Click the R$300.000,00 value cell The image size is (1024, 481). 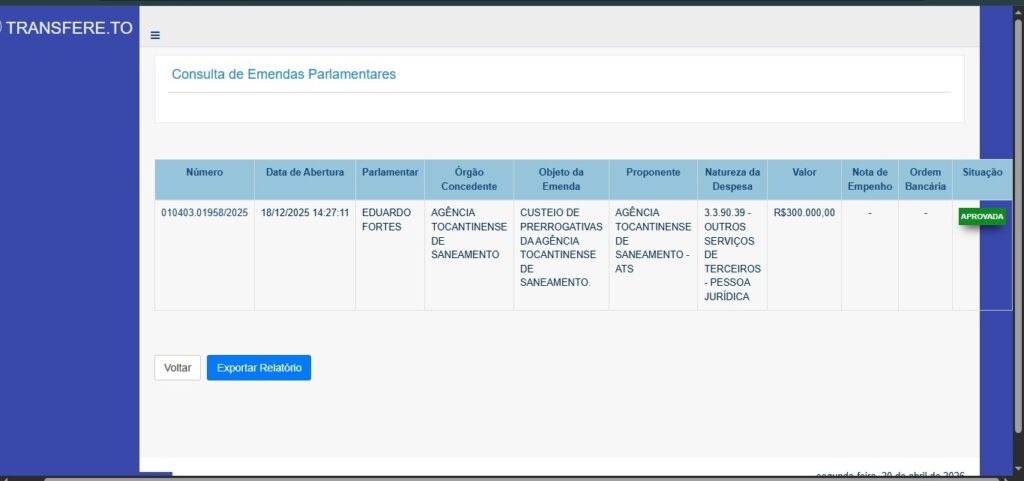804,213
